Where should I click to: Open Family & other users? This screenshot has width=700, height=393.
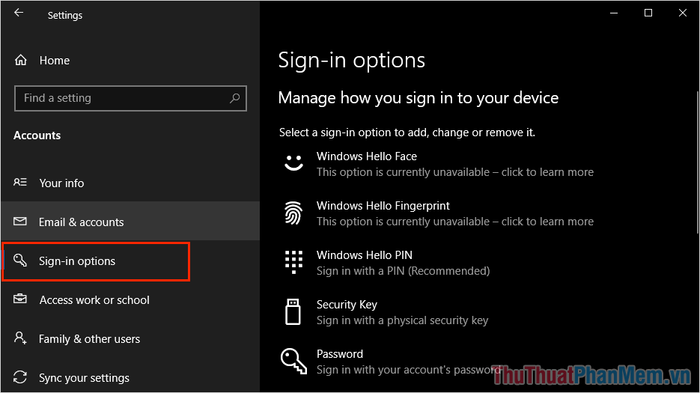pos(130,339)
